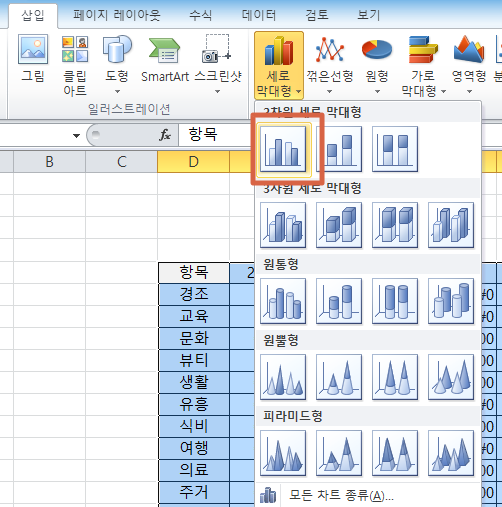This screenshot has width=502, height=507.
Task: Open 모든 차트 종류 (All Chart Types) dialog
Action: [368, 495]
